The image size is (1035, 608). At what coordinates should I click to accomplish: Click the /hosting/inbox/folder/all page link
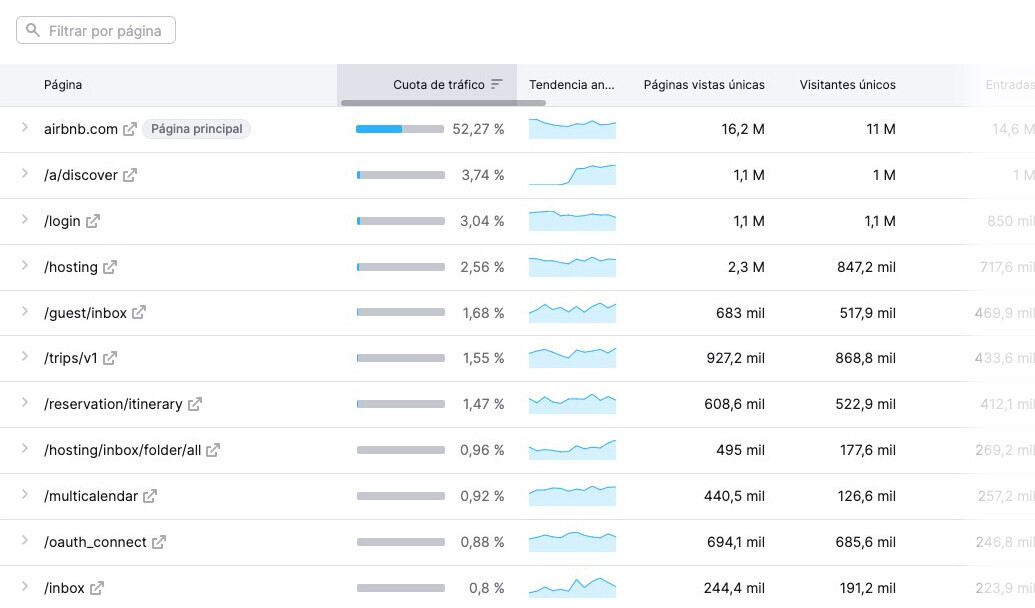pyautogui.click(x=122, y=450)
